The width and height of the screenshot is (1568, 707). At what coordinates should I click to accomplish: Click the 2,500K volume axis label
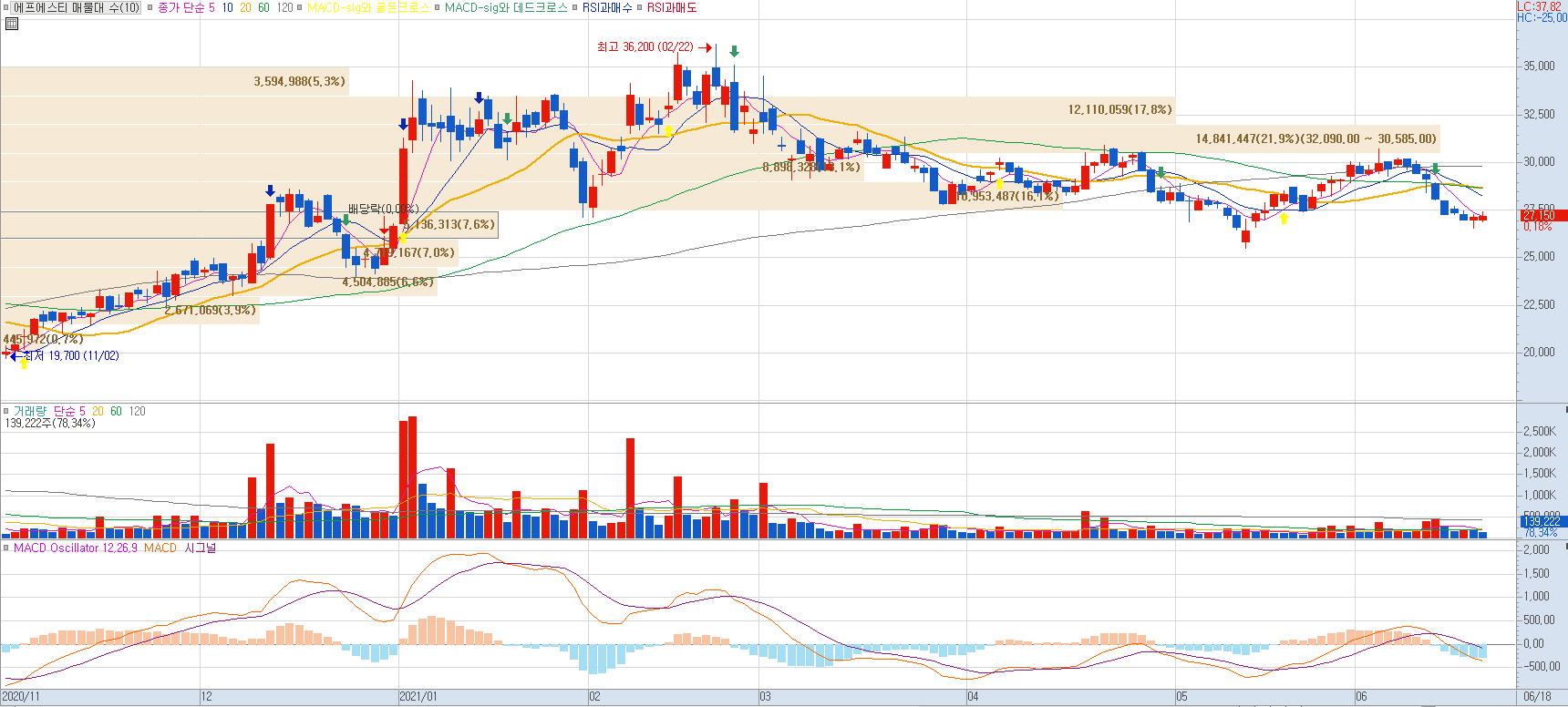click(1540, 431)
